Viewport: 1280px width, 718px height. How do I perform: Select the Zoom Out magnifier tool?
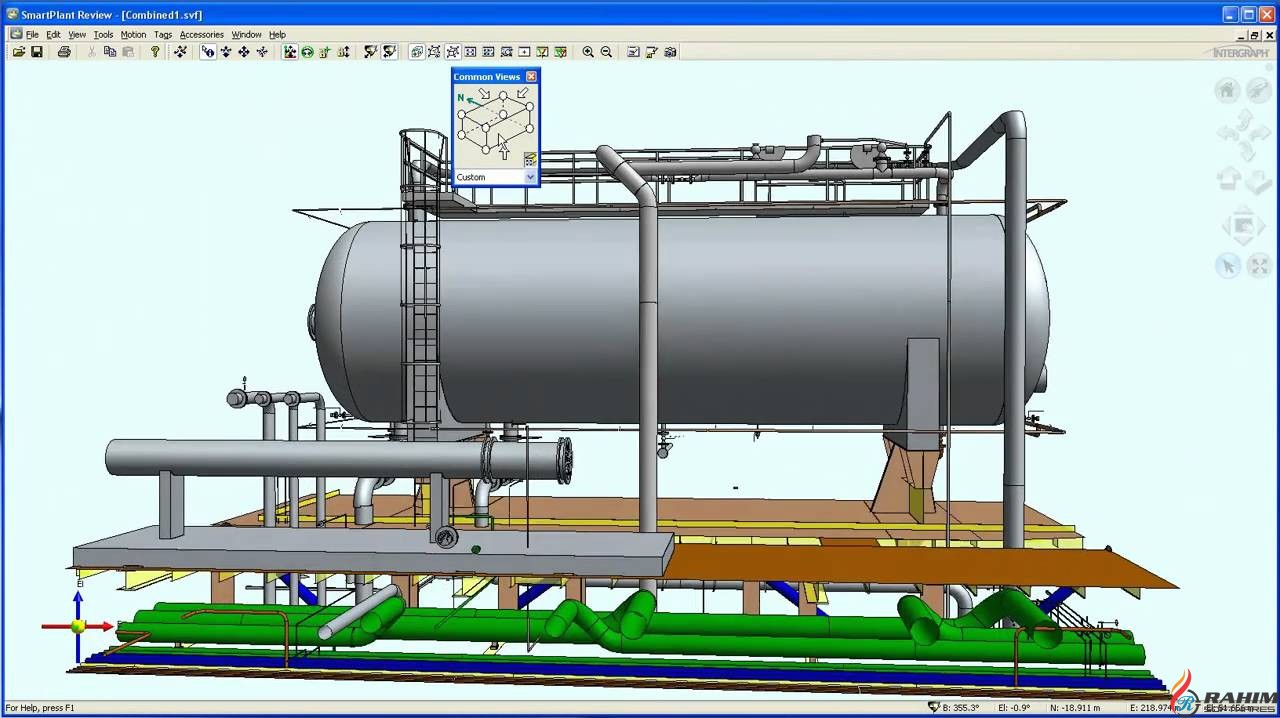(x=607, y=52)
